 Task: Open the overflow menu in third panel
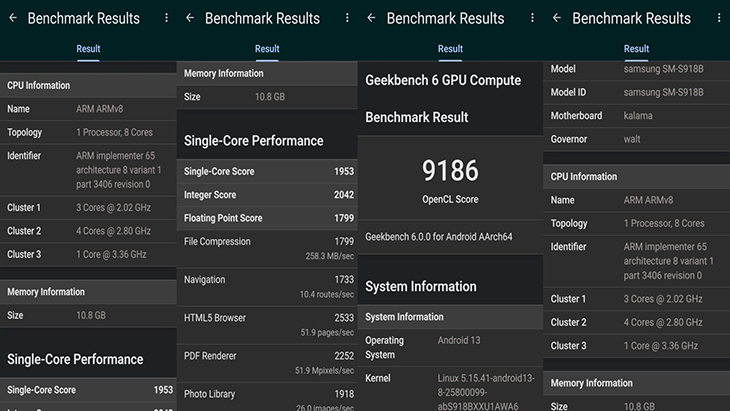pyautogui.click(x=532, y=18)
